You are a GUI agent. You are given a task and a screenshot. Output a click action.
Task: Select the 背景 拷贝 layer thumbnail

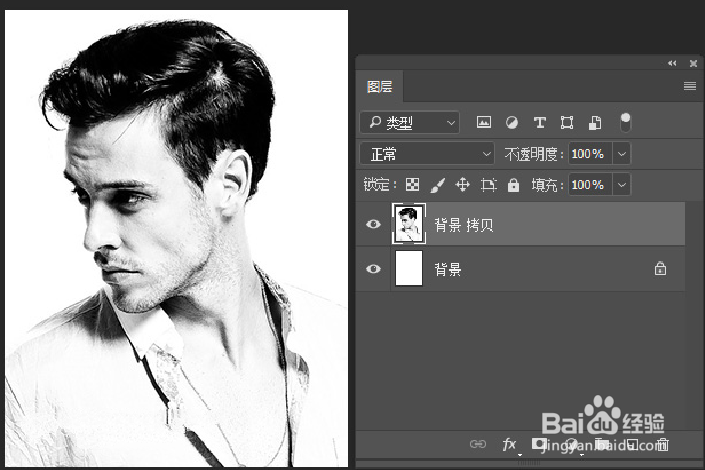pyautogui.click(x=409, y=224)
